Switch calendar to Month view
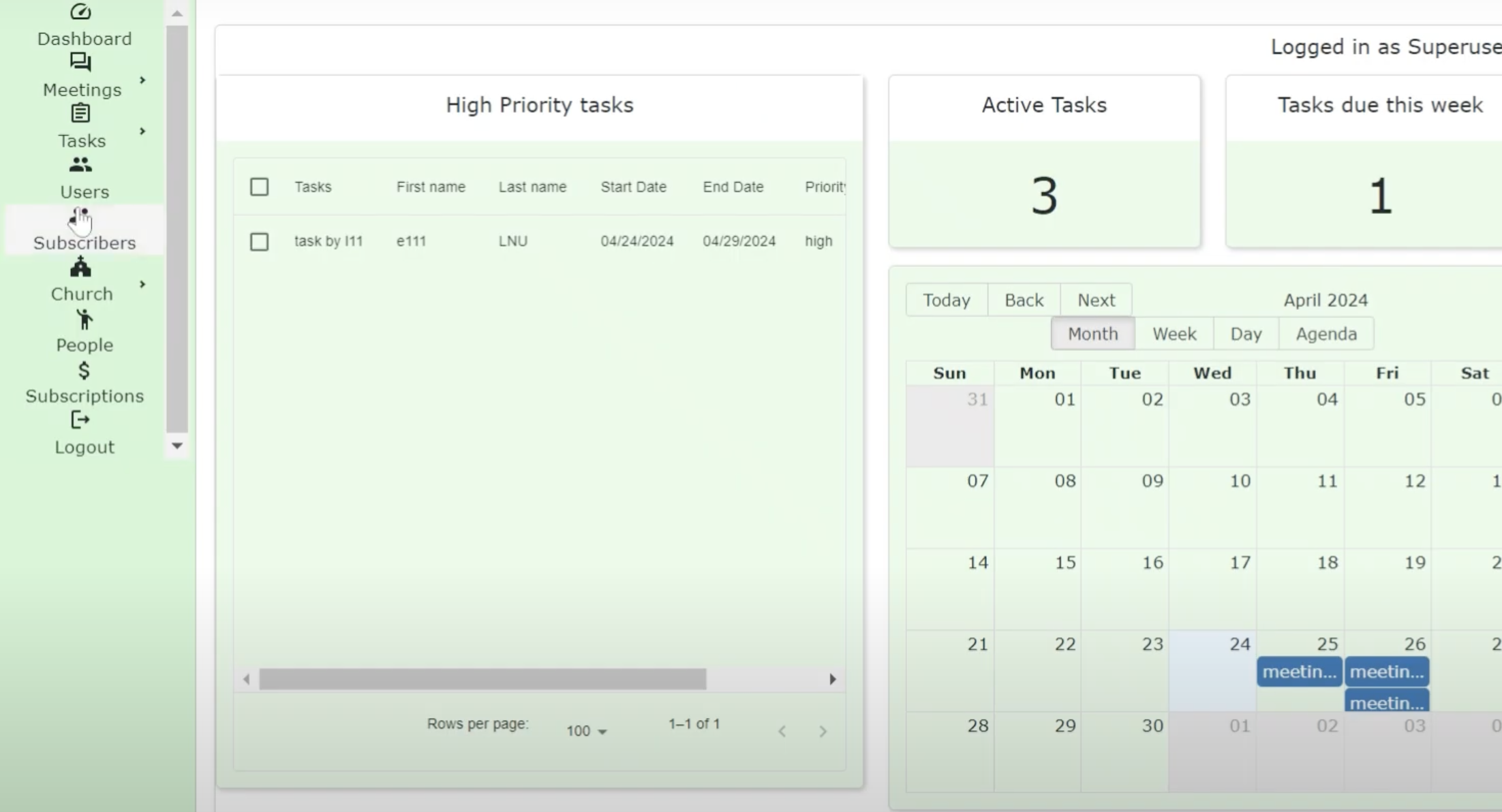 [x=1093, y=334]
